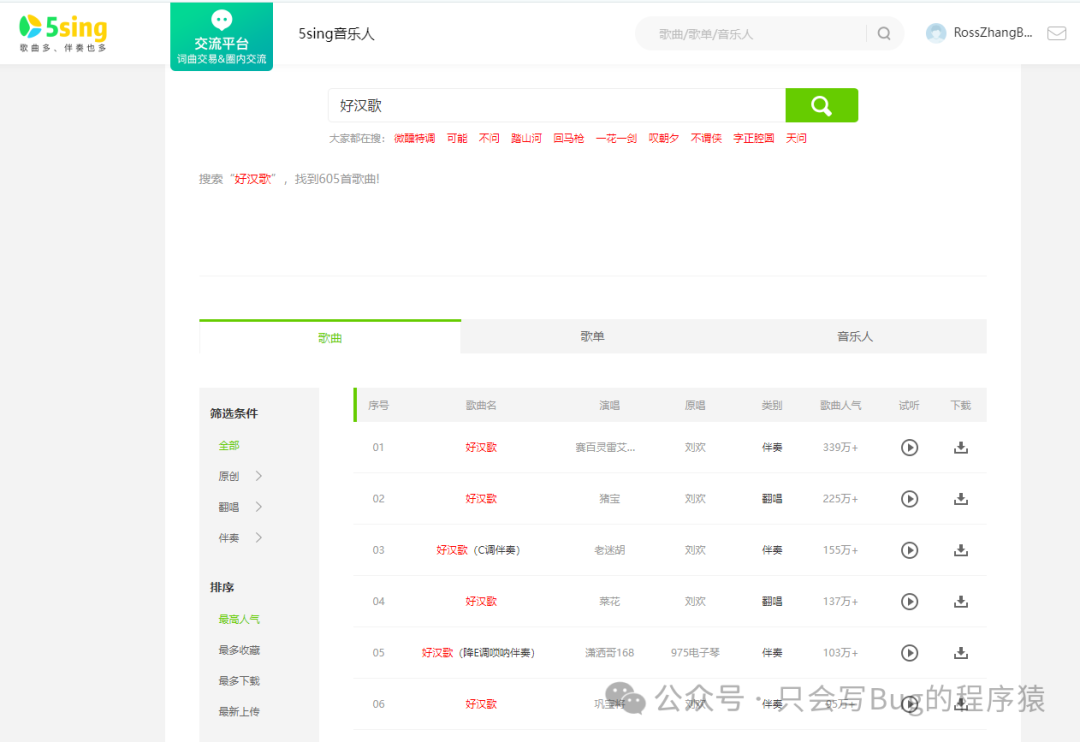1080x742 pixels.
Task: Expand the 翻唱 filter category
Action: pyautogui.click(x=240, y=507)
